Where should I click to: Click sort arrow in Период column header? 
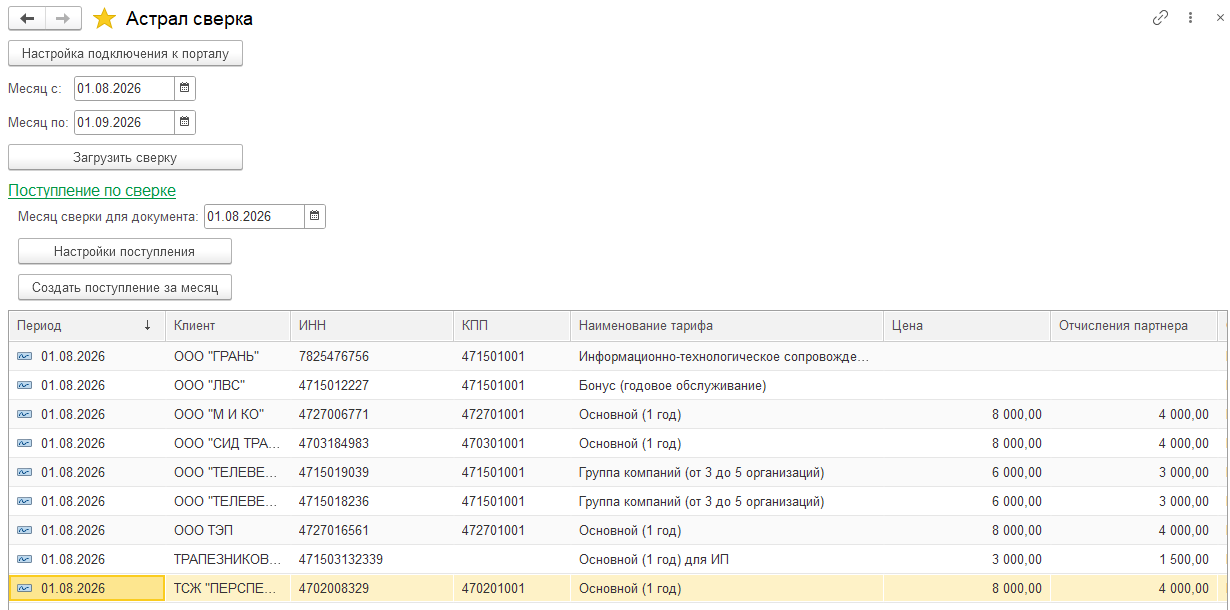pos(147,325)
